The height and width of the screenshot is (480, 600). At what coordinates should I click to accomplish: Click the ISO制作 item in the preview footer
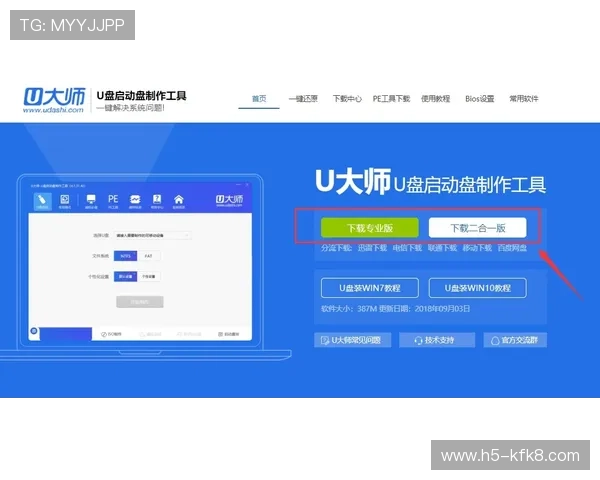tap(111, 334)
